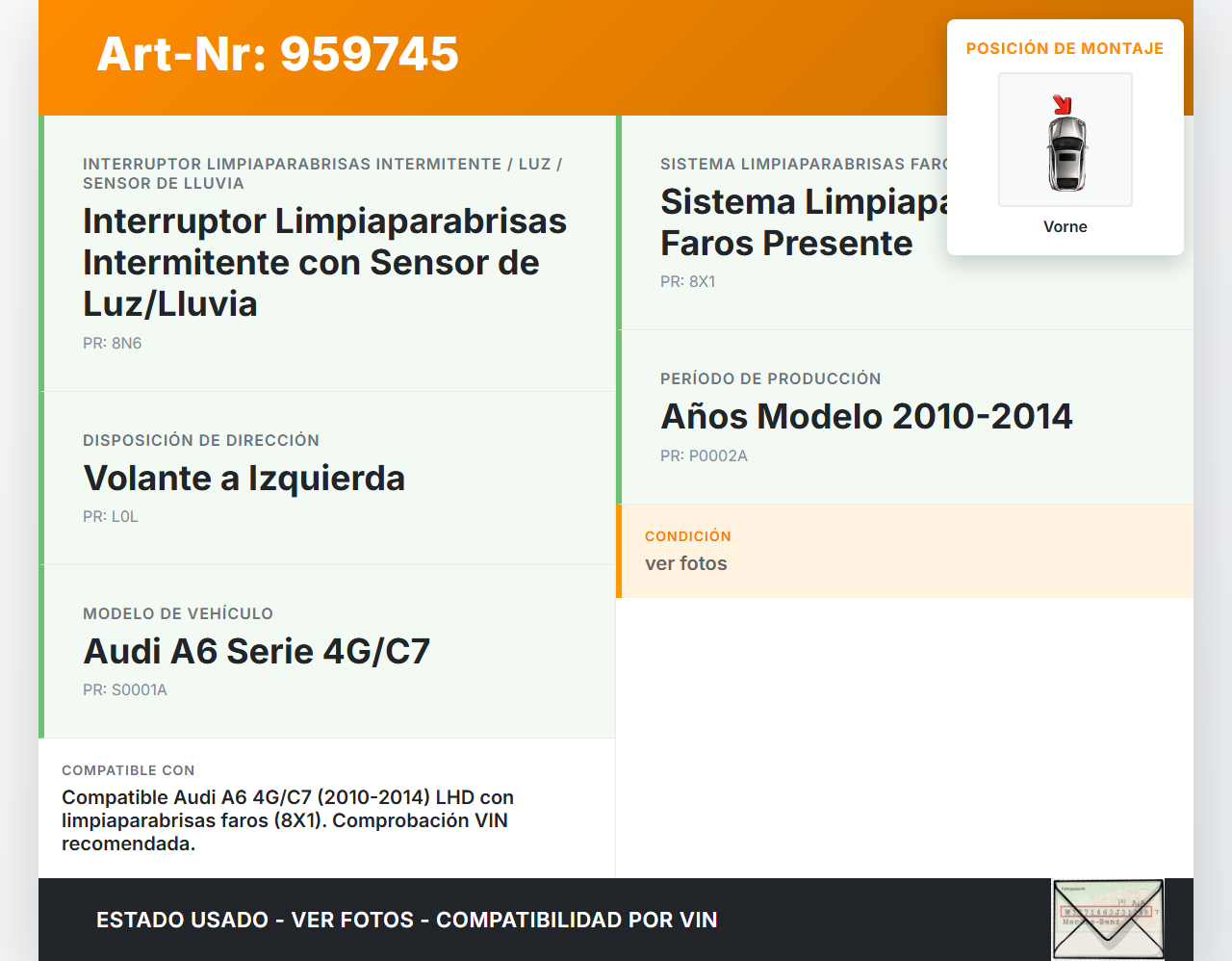Click the PR: S0001A code

point(125,689)
